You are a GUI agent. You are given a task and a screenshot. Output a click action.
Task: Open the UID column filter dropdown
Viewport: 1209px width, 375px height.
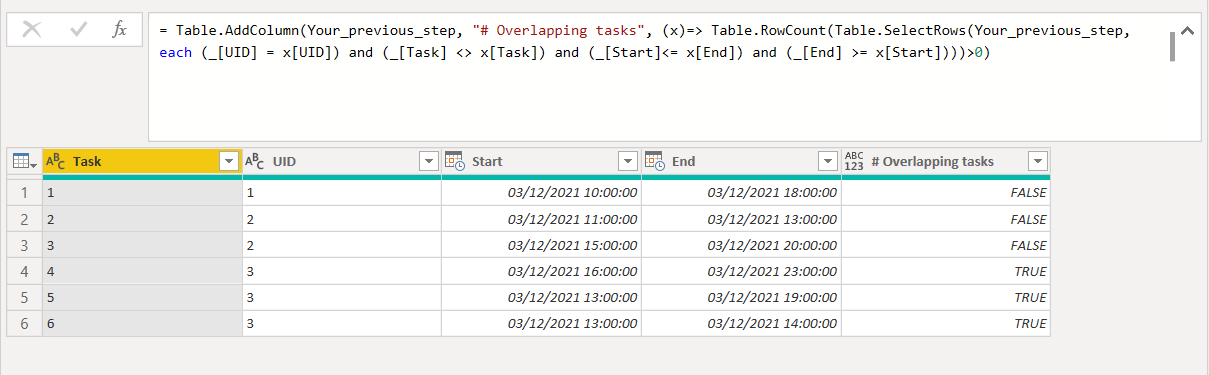pyautogui.click(x=428, y=161)
